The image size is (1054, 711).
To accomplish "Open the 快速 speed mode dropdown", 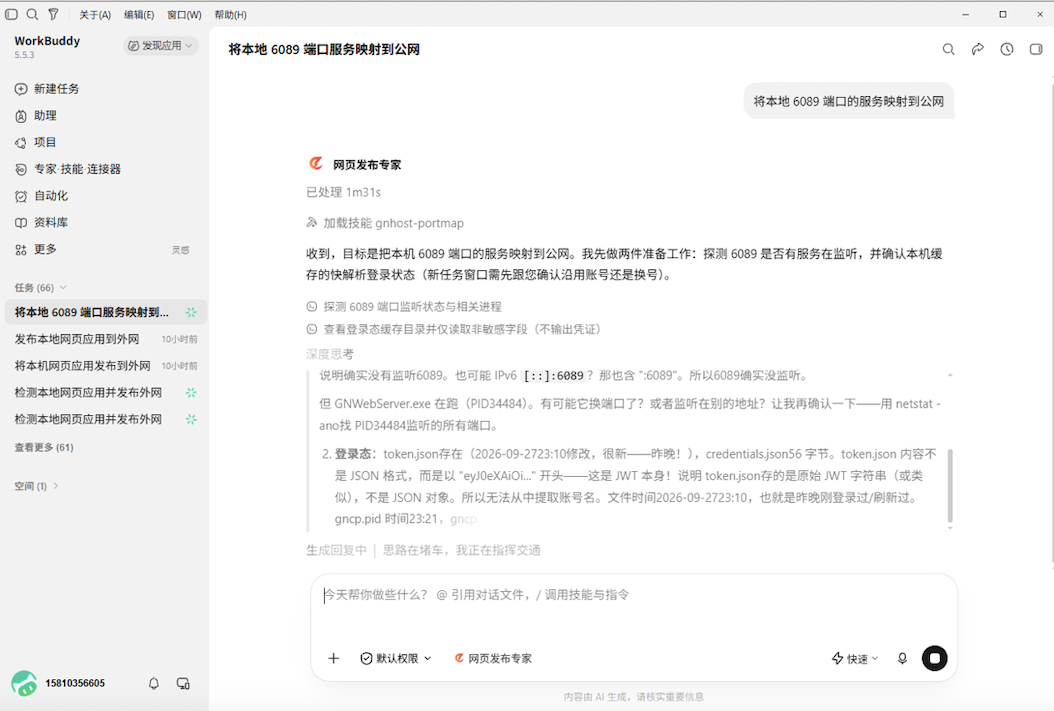I will pyautogui.click(x=855, y=659).
